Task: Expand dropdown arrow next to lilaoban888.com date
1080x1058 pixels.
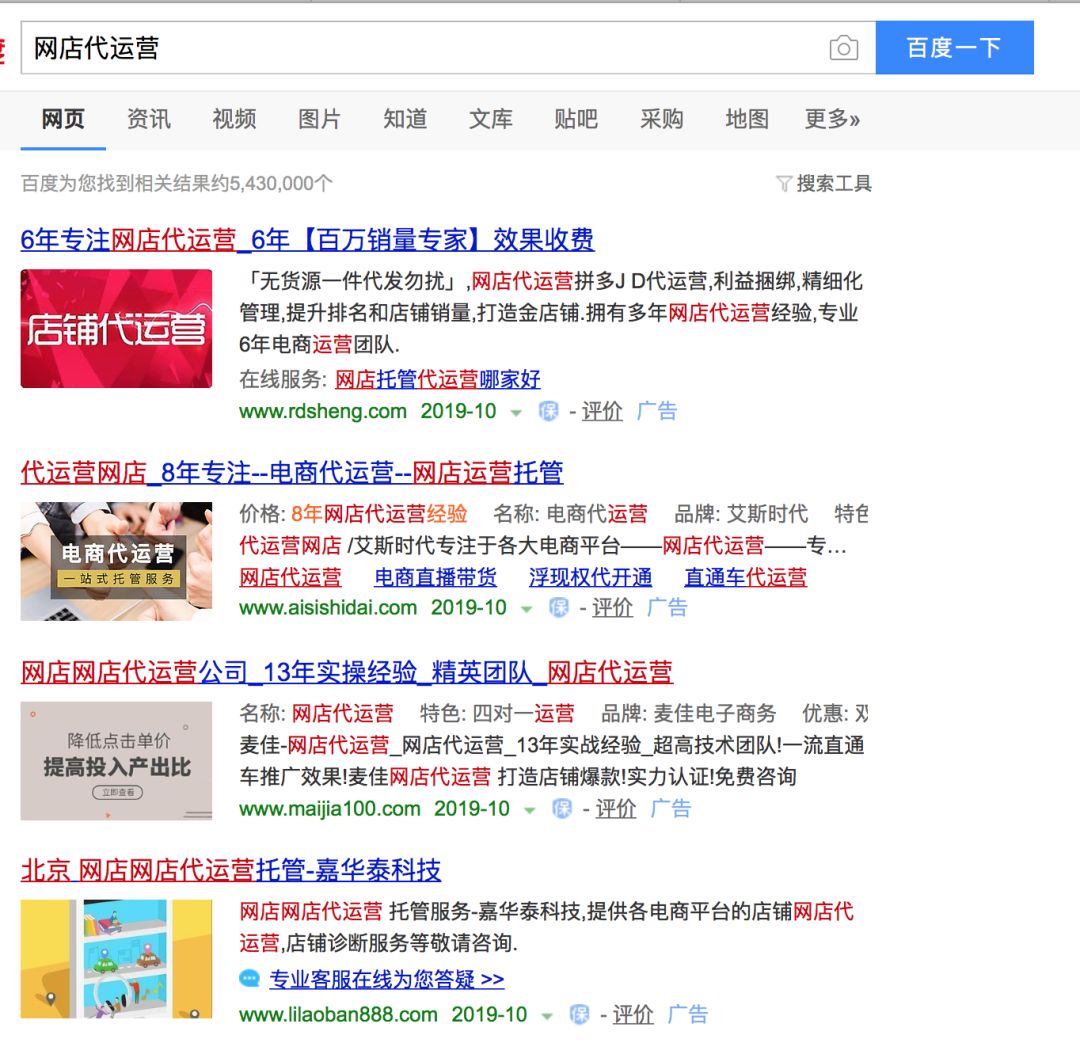Action: point(547,1017)
